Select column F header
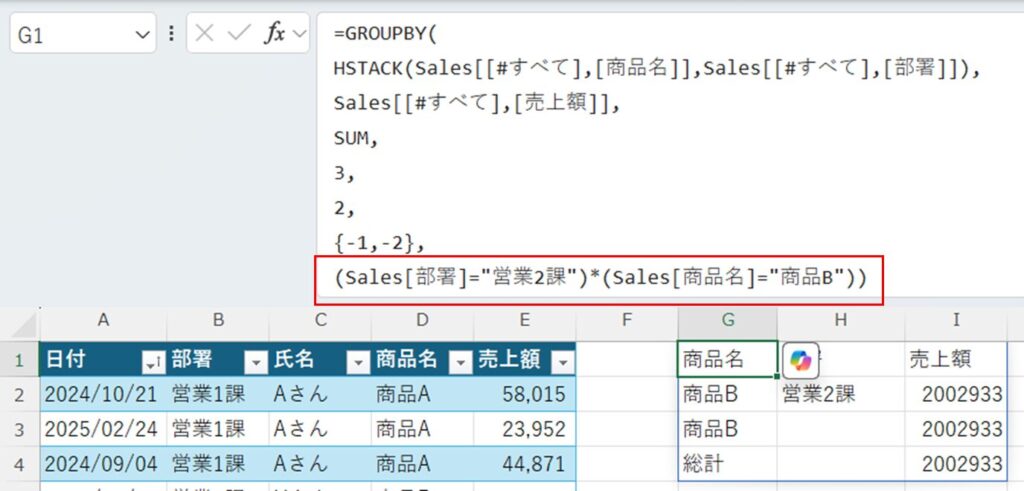1024x491 pixels. tap(627, 320)
